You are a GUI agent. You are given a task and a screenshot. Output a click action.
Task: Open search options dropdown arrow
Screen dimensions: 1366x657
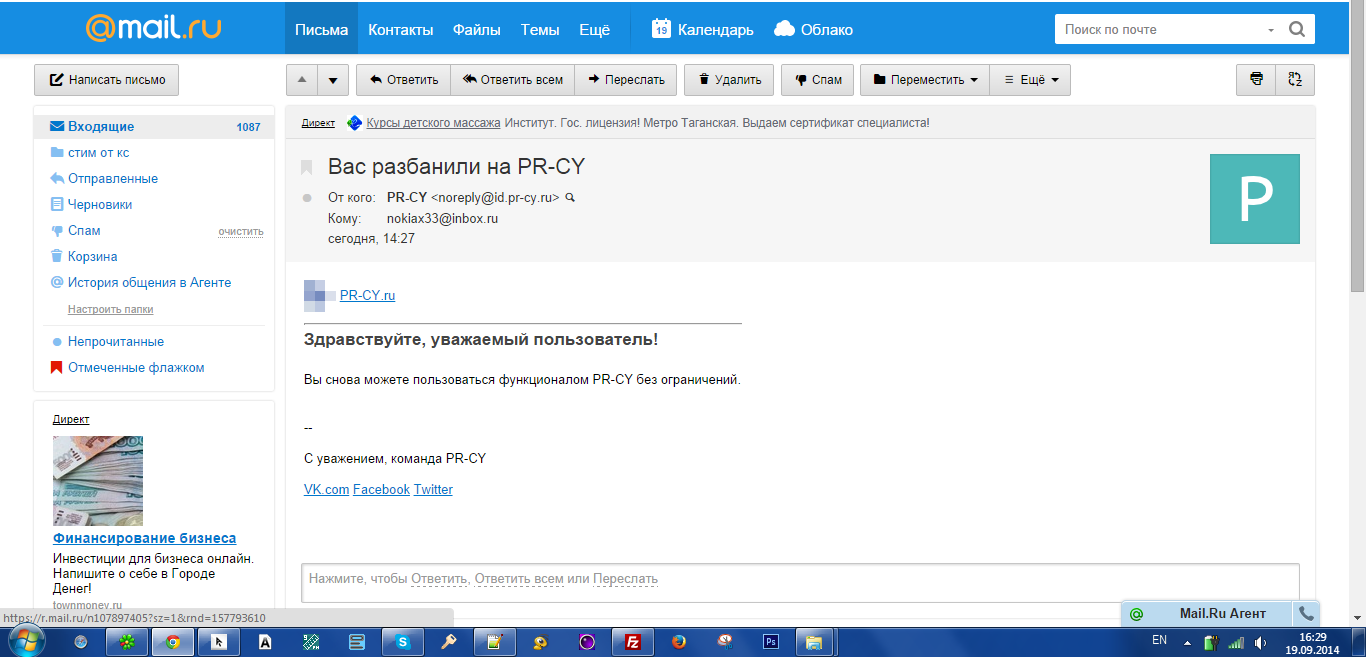pos(1271,30)
